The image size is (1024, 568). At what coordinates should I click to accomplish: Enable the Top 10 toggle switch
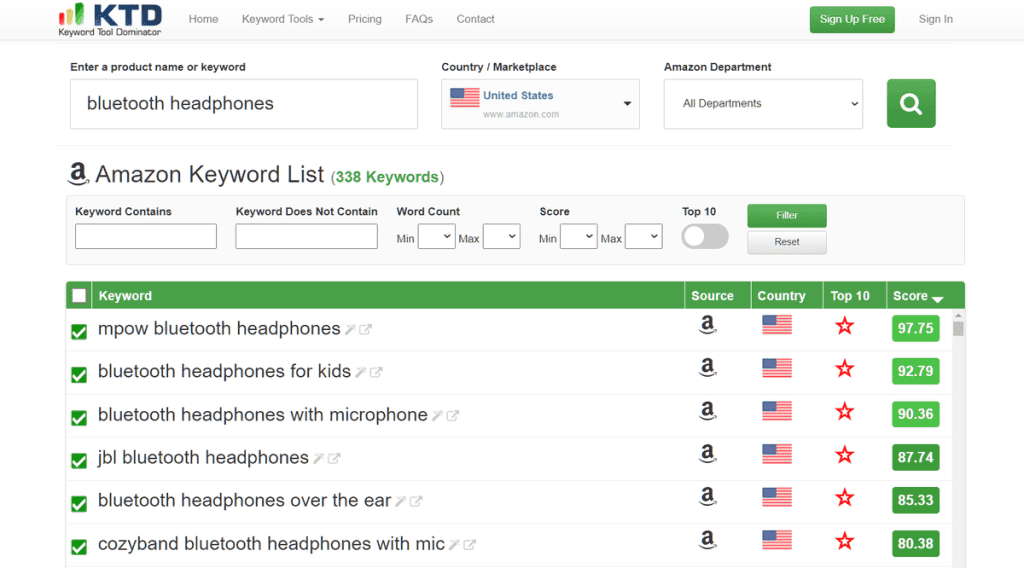[x=705, y=236]
